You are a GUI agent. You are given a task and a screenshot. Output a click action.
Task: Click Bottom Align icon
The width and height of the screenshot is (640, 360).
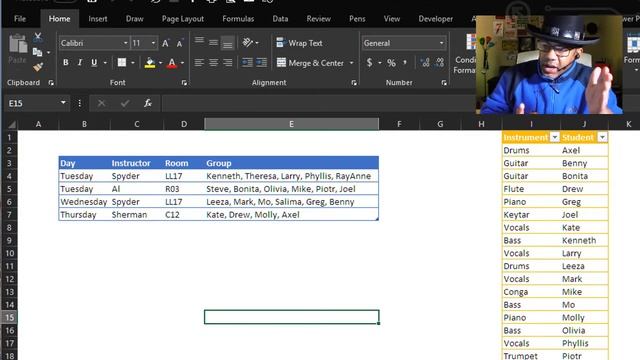[x=228, y=43]
